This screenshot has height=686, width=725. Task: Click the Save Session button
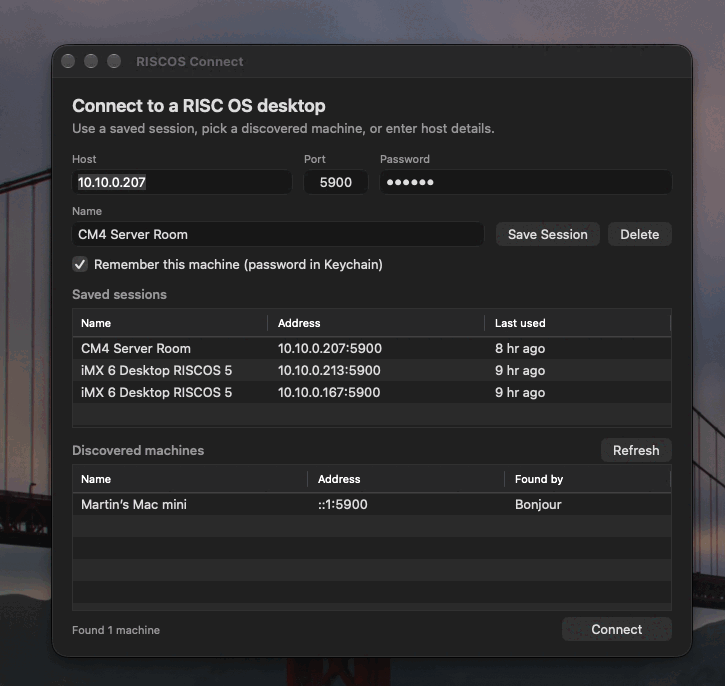[x=547, y=234]
